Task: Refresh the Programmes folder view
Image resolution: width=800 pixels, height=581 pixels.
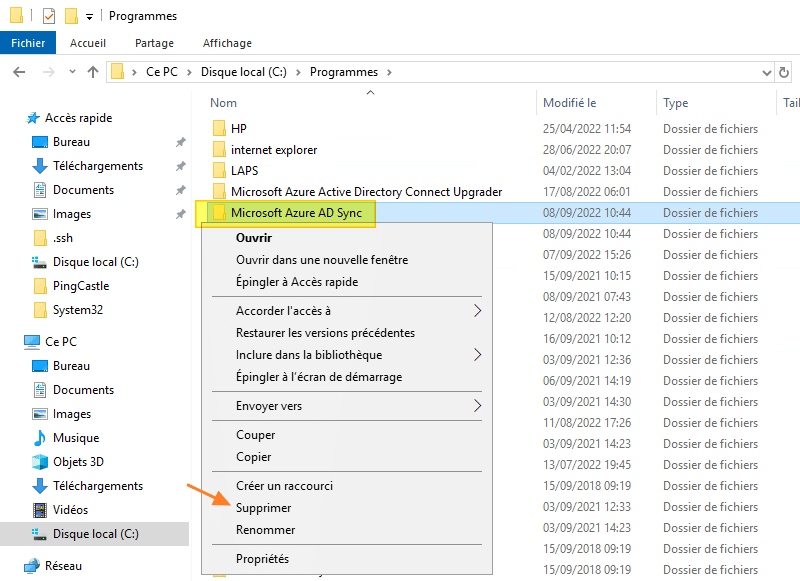Action: pos(783,72)
